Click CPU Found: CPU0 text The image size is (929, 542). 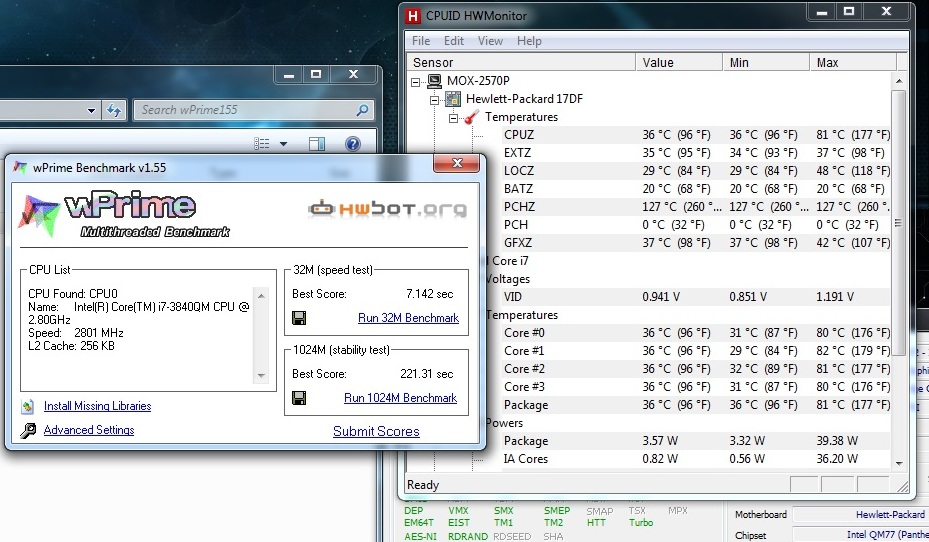click(73, 294)
